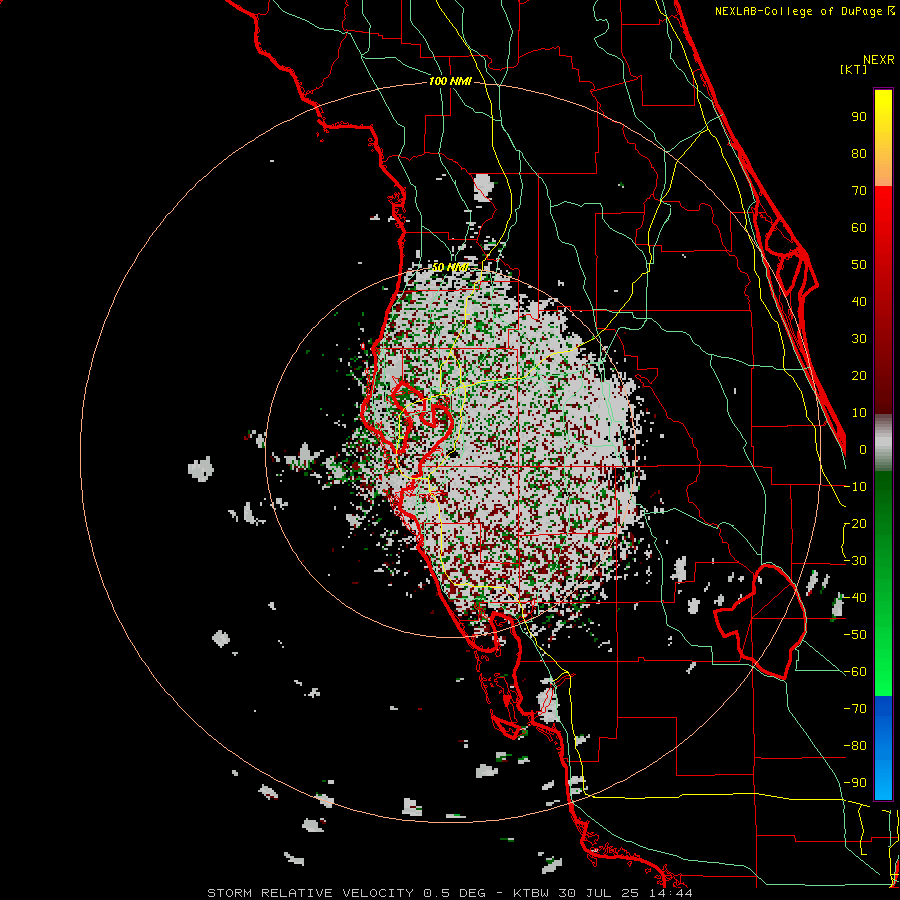Click the 10 value on the velocity scale
900x900 pixels.
tap(859, 413)
